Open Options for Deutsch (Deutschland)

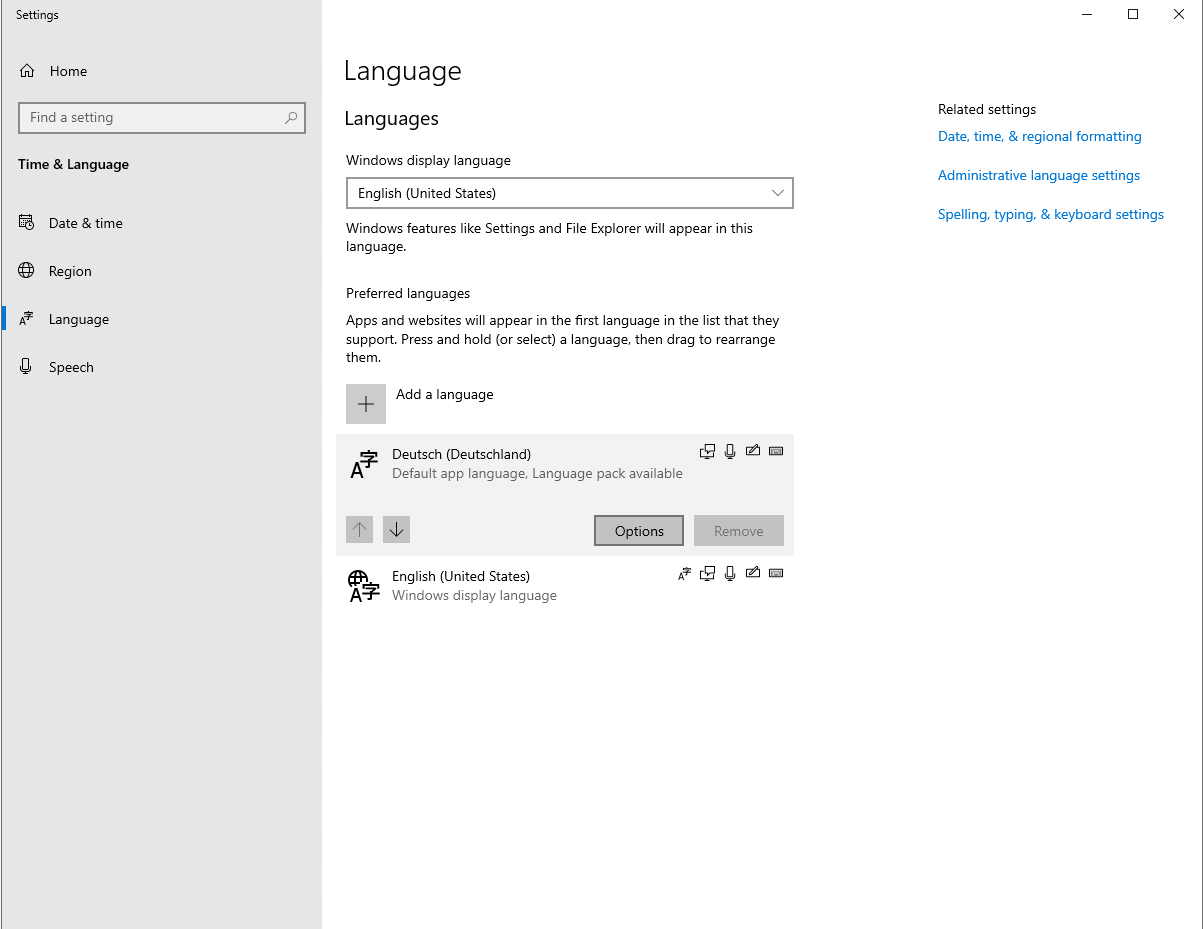[x=638, y=530]
